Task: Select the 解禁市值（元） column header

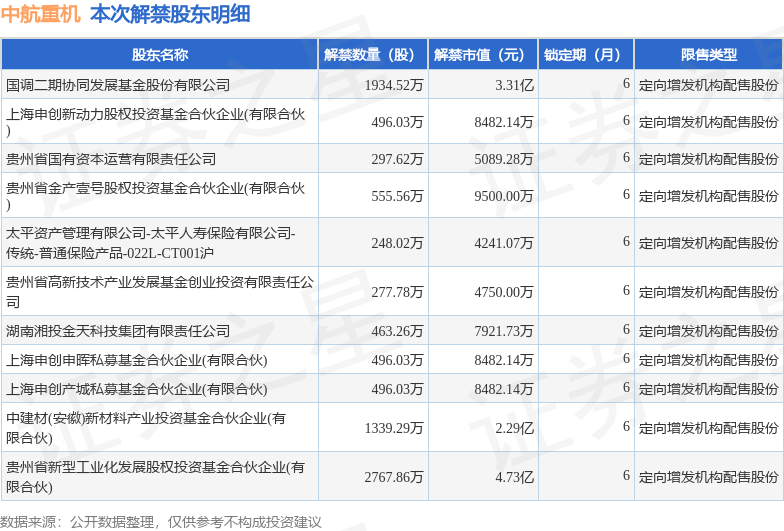Action: [x=483, y=54]
